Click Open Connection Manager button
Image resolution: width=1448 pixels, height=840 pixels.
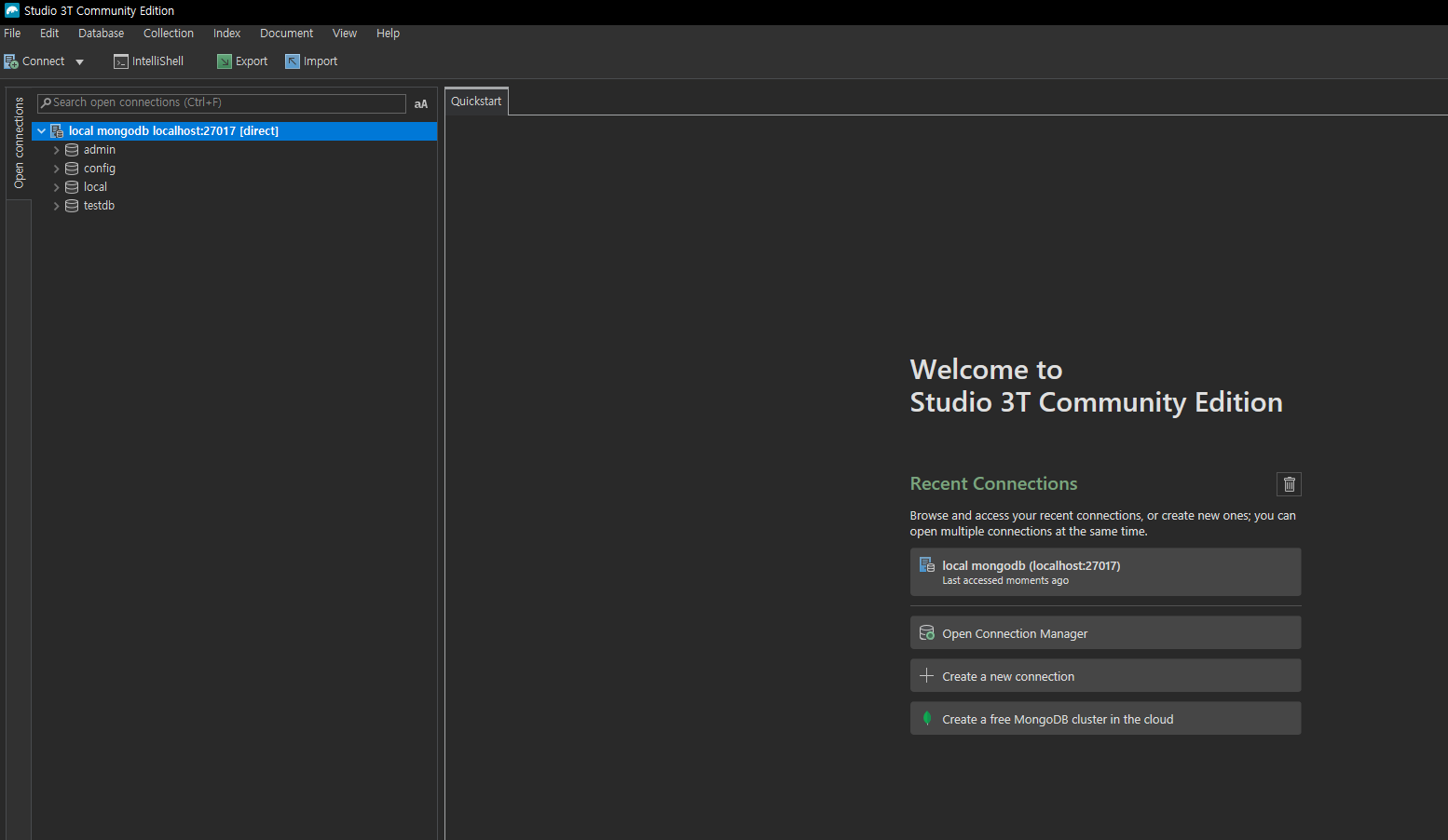coord(1105,633)
